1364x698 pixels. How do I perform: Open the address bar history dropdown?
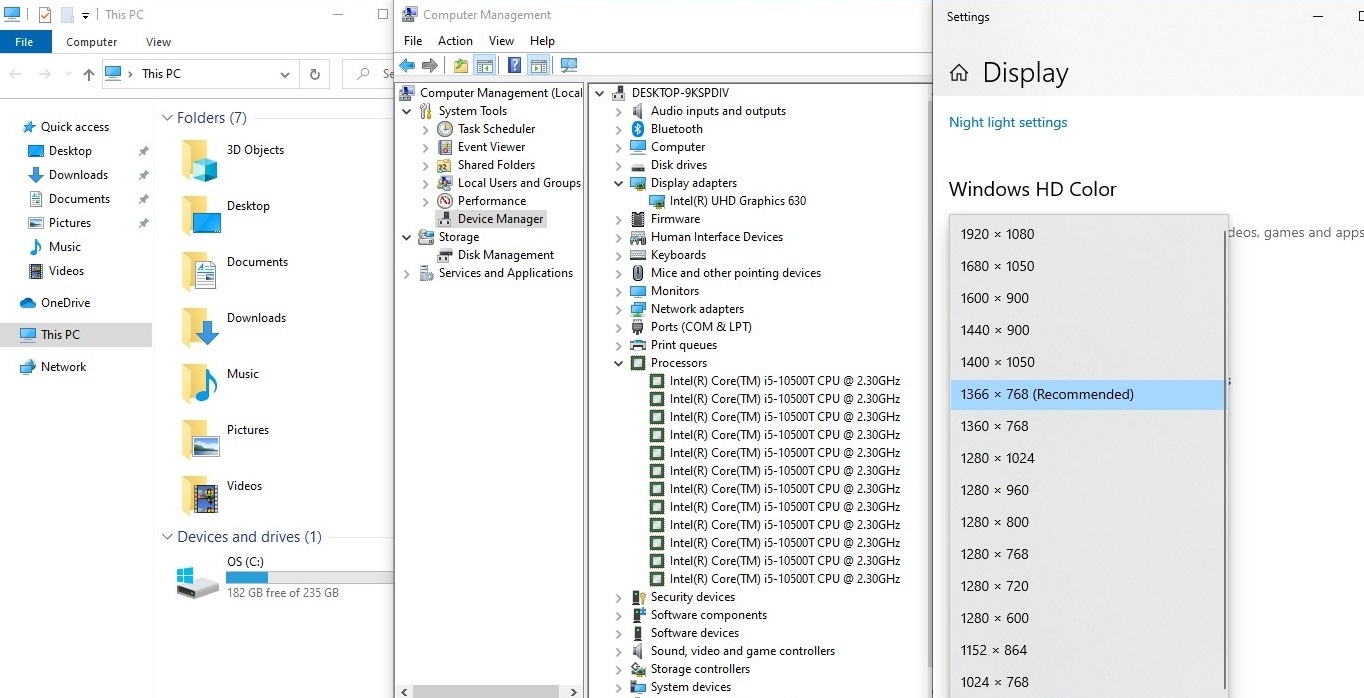(x=285, y=74)
